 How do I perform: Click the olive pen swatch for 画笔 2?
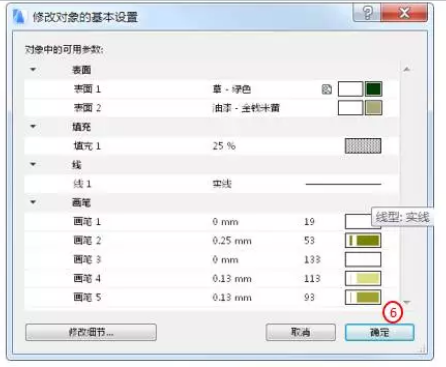click(x=363, y=241)
